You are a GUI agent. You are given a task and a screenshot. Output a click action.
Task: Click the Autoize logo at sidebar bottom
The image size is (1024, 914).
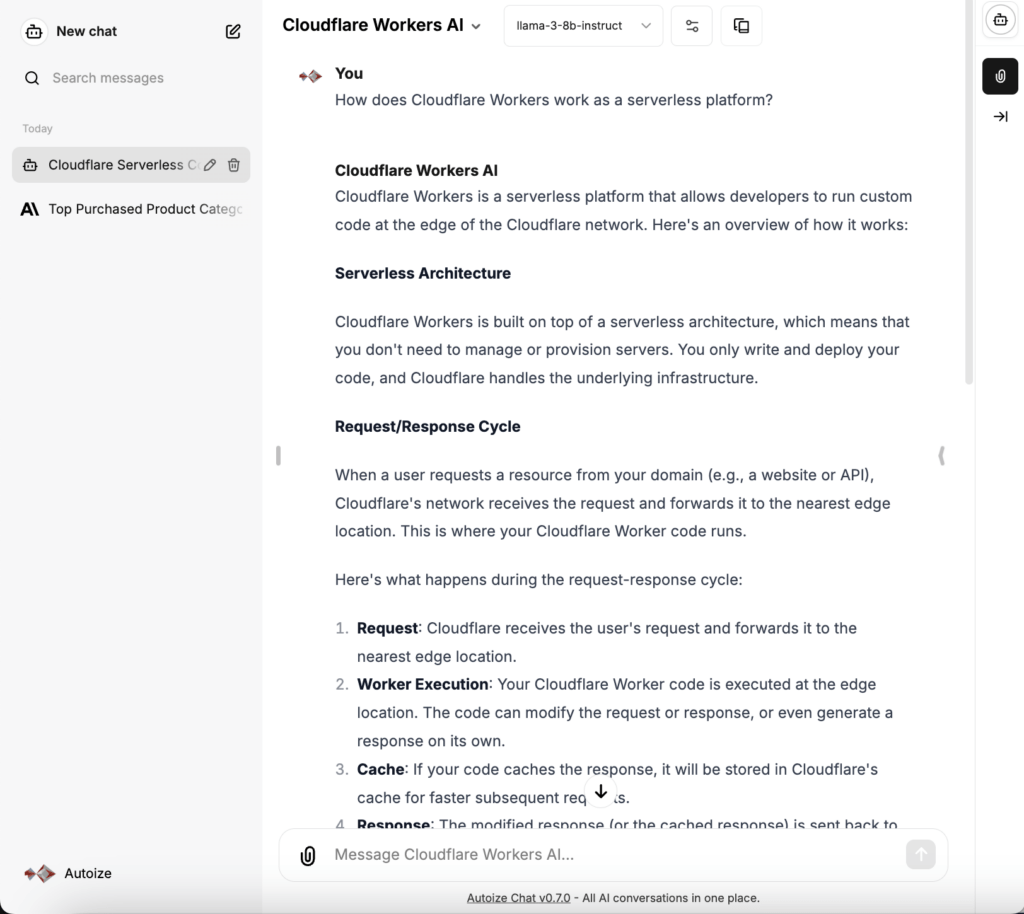coord(40,873)
